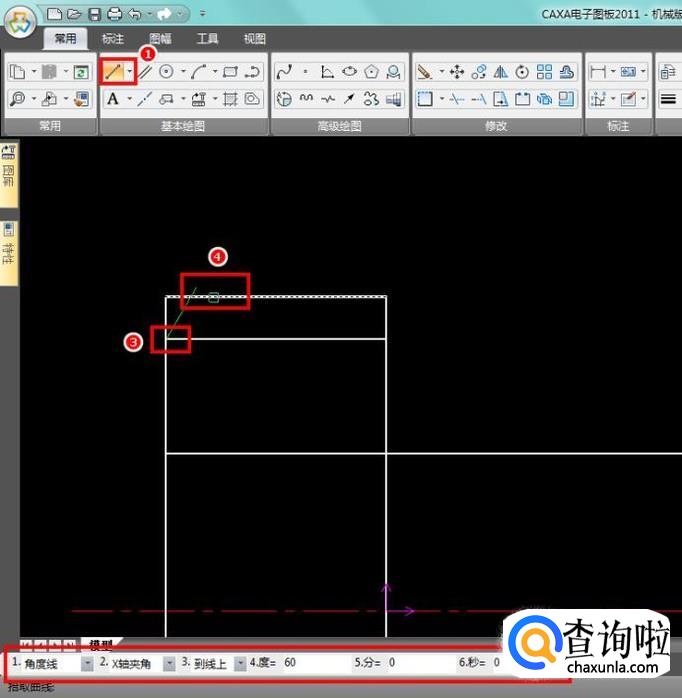Click the Text tool icon
The image size is (682, 698).
[x=112, y=98]
